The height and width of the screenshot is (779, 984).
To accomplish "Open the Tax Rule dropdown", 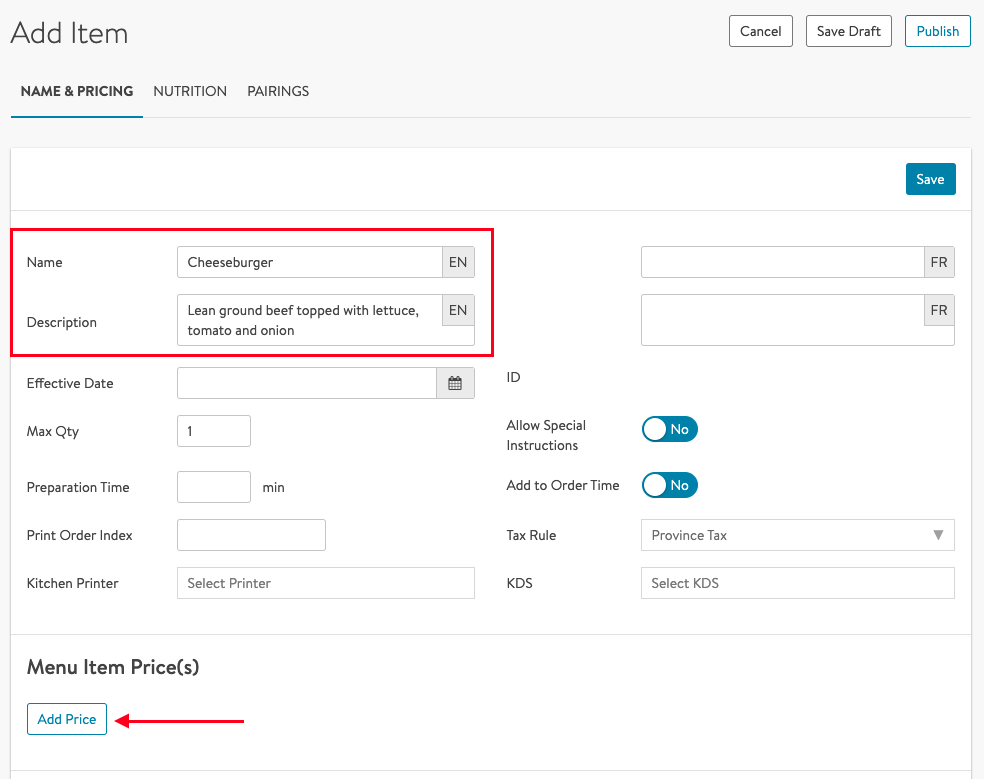I will point(797,535).
